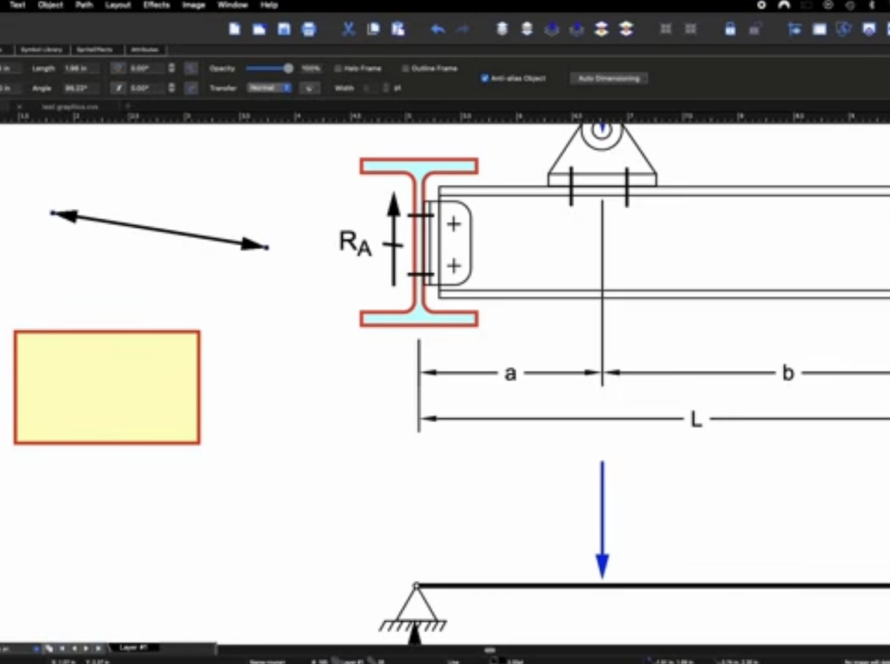The image size is (890, 664).
Task: Click the Redo arrow icon
Action: [x=463, y=29]
